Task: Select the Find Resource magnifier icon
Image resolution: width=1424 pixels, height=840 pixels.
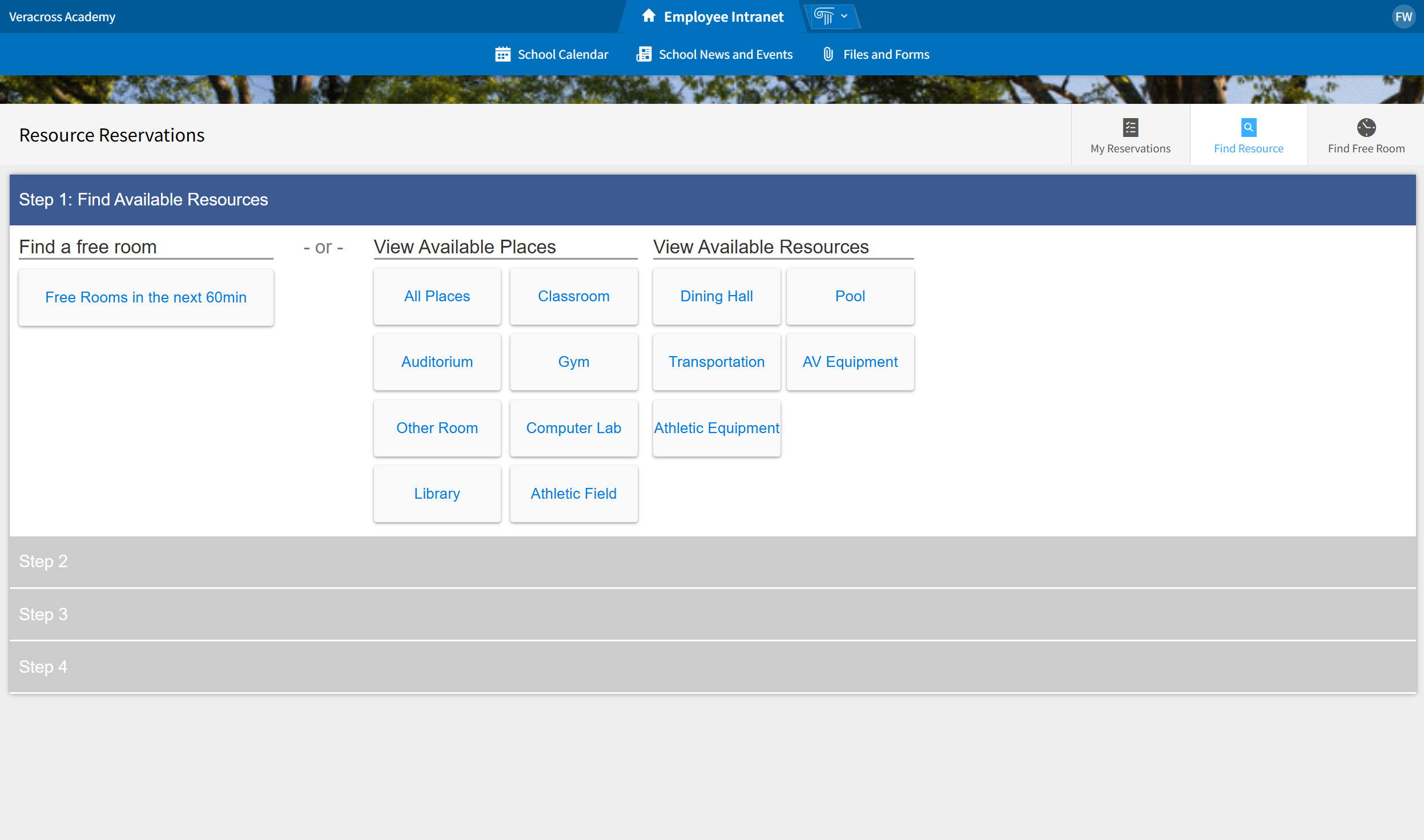Action: coord(1248,127)
